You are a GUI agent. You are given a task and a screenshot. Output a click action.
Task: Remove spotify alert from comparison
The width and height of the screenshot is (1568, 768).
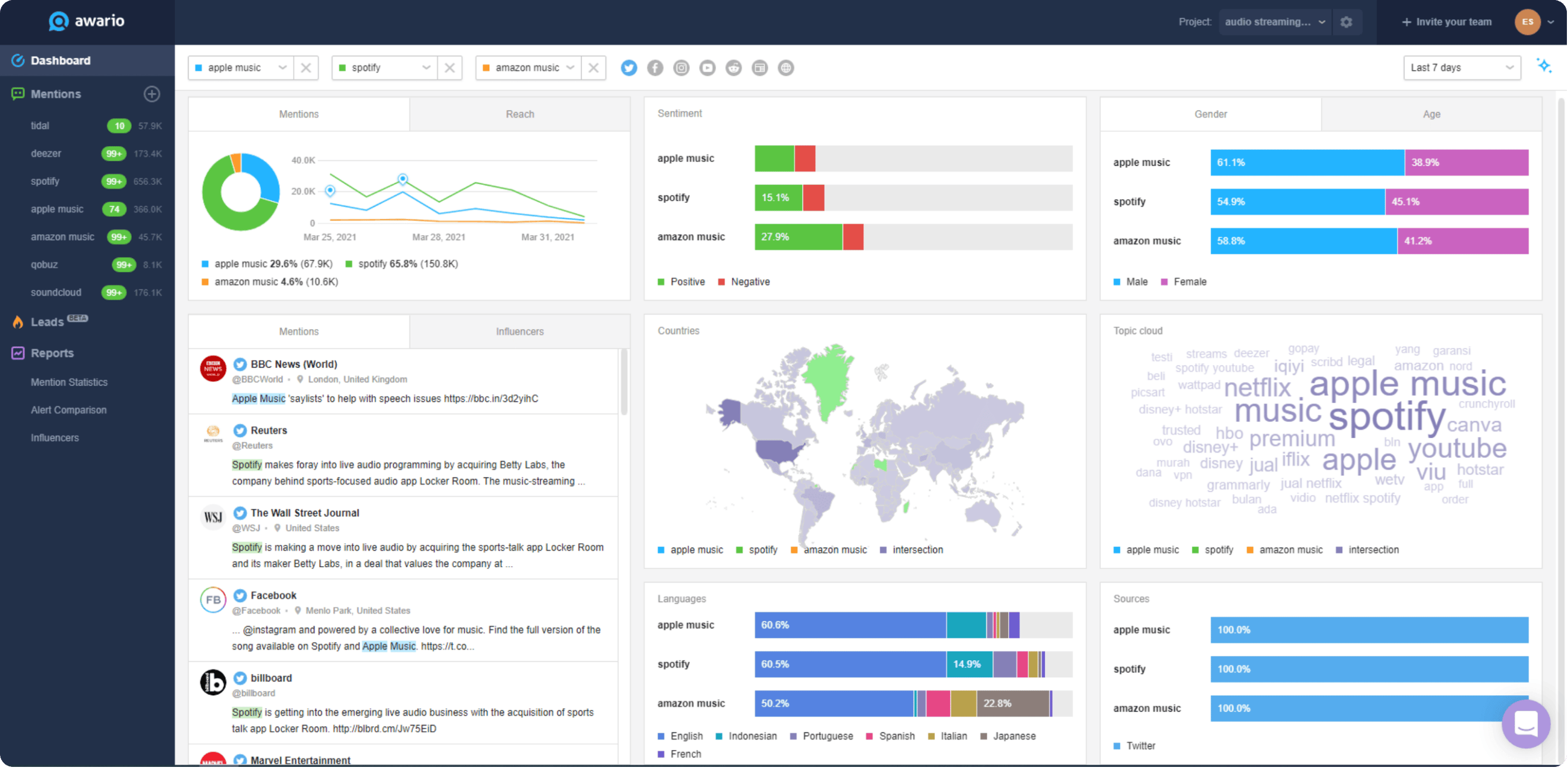[450, 68]
